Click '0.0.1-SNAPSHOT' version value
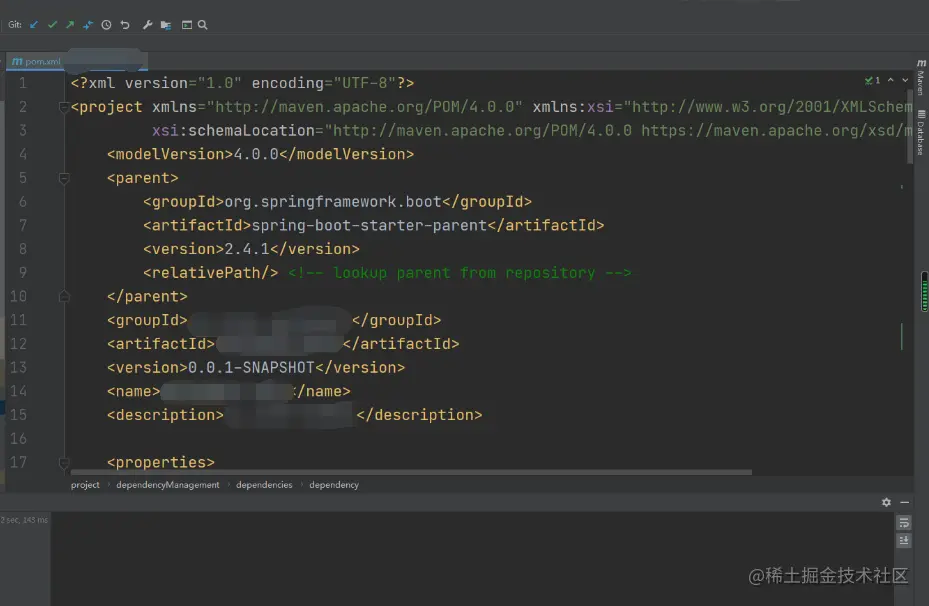 pyautogui.click(x=251, y=368)
